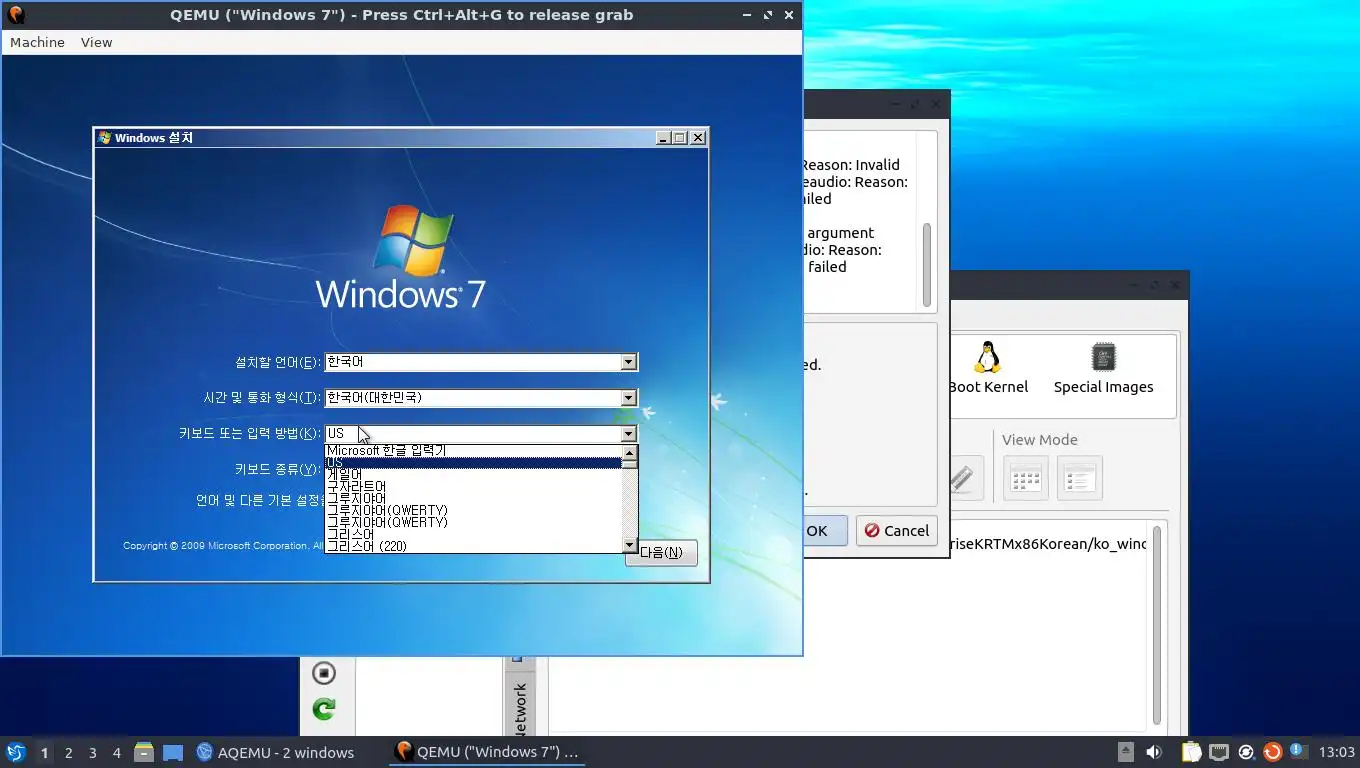1360x768 pixels.
Task: Click OK in the AQEMU error dialog
Action: [824, 531]
